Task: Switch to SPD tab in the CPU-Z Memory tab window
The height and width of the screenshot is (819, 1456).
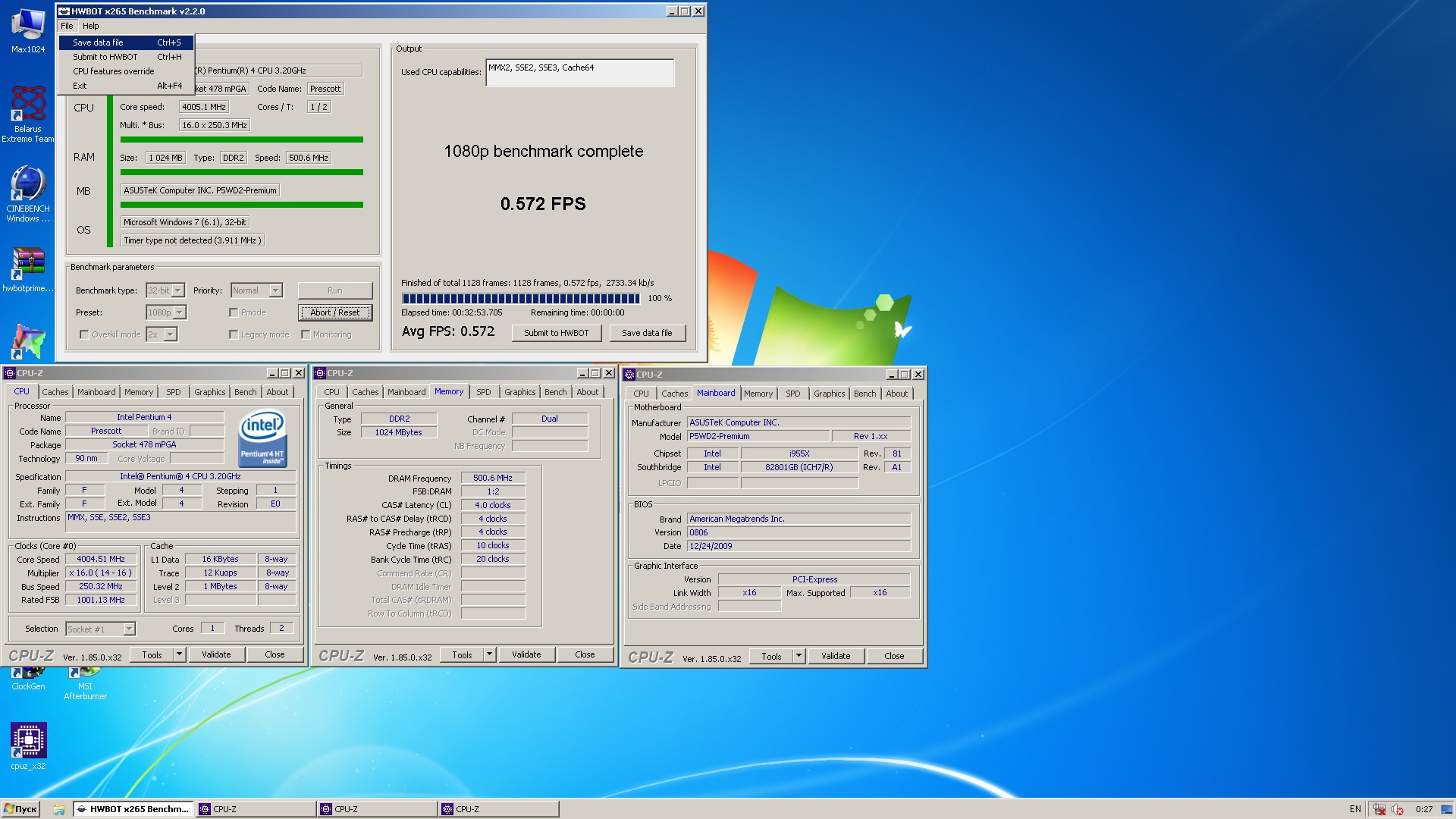Action: (484, 392)
